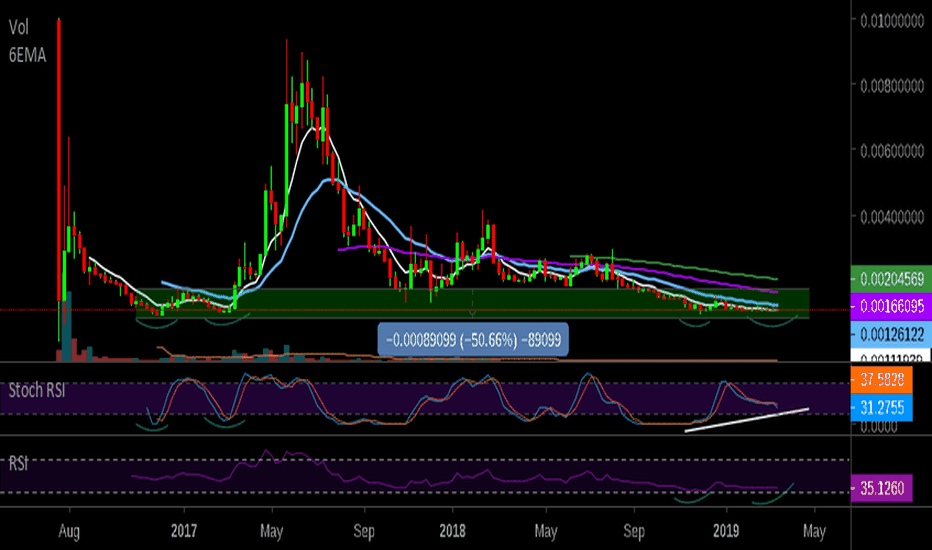The height and width of the screenshot is (550, 932).
Task: Click the purple 35.1260 RSI value tag
Action: [x=881, y=488]
